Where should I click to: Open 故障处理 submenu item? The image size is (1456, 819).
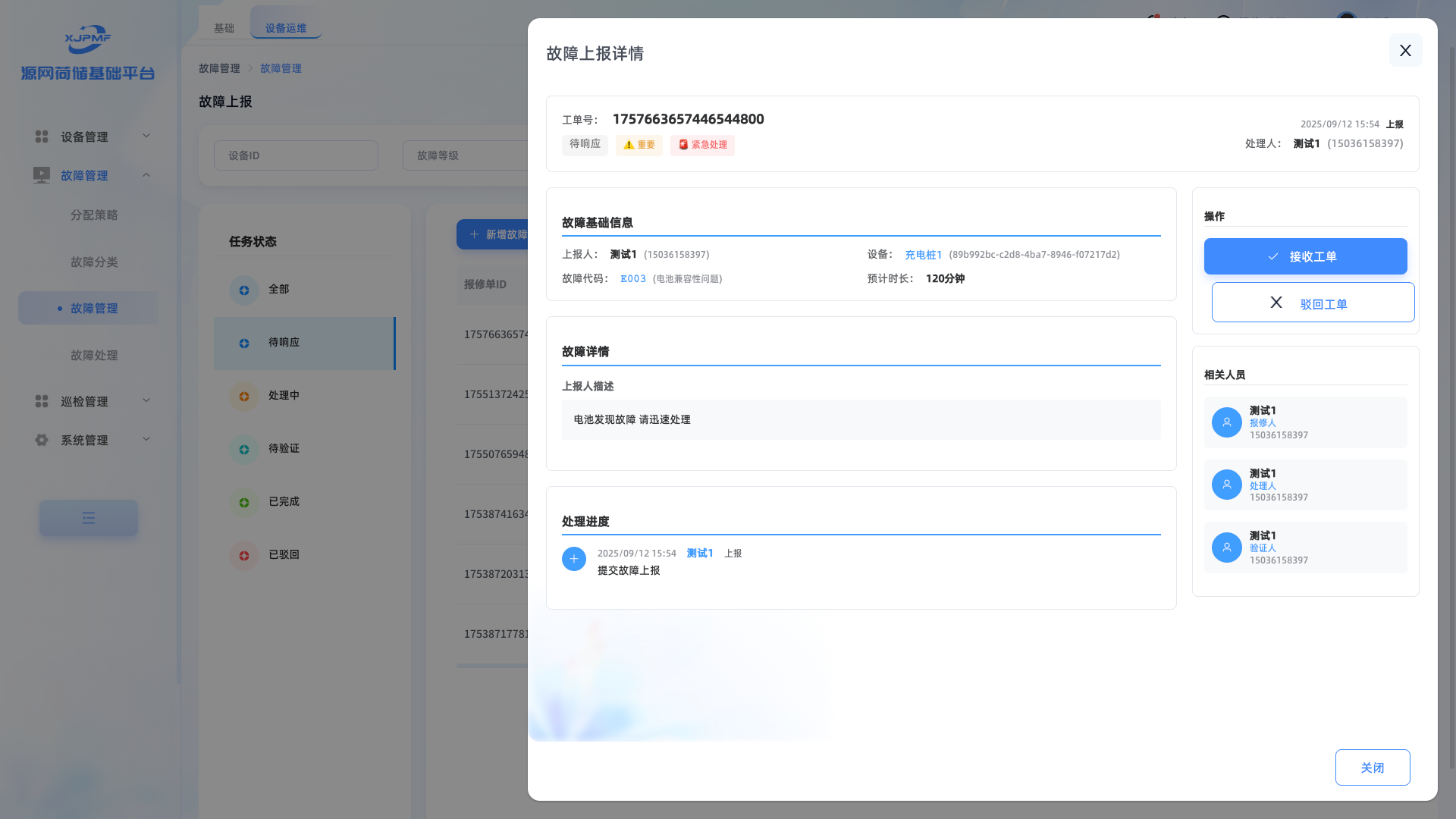[x=94, y=355]
